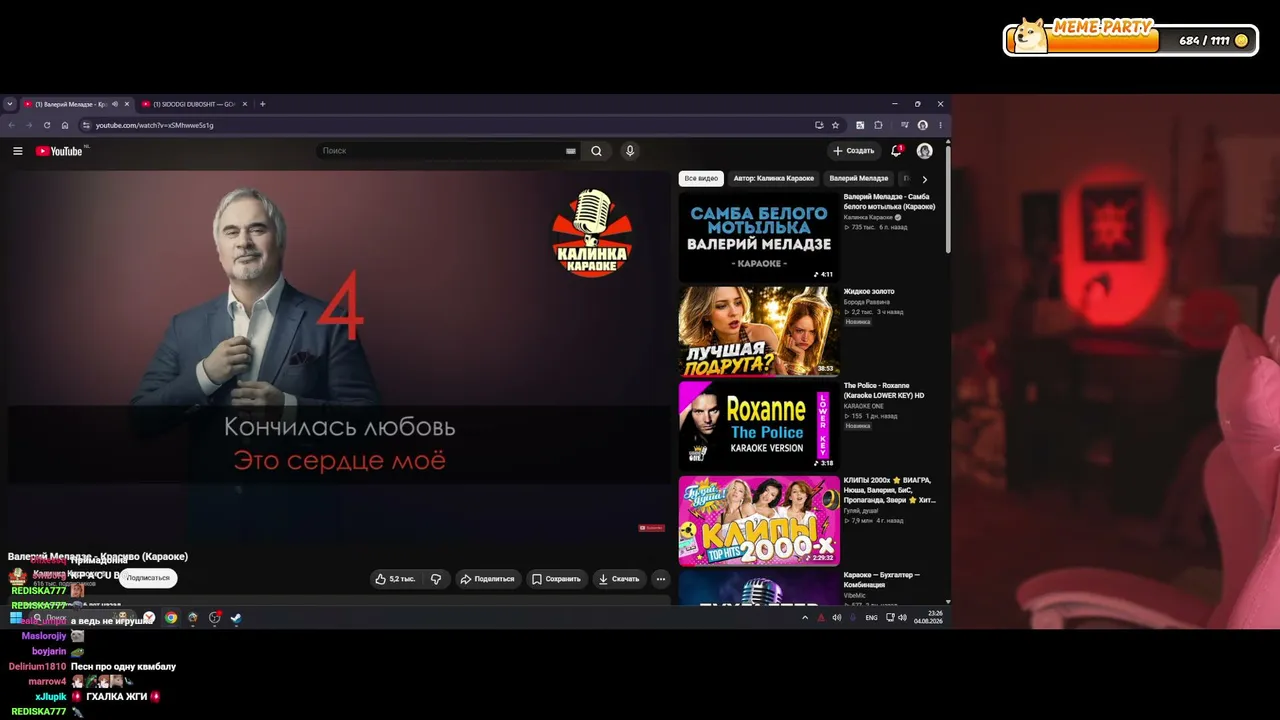Open the 'KARAOKE ONE' channel name
1280x720 pixels.
coord(864,406)
